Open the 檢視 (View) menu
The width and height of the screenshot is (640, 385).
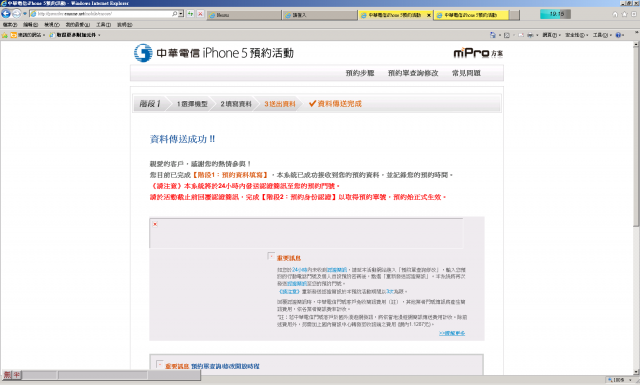pos(52,25)
